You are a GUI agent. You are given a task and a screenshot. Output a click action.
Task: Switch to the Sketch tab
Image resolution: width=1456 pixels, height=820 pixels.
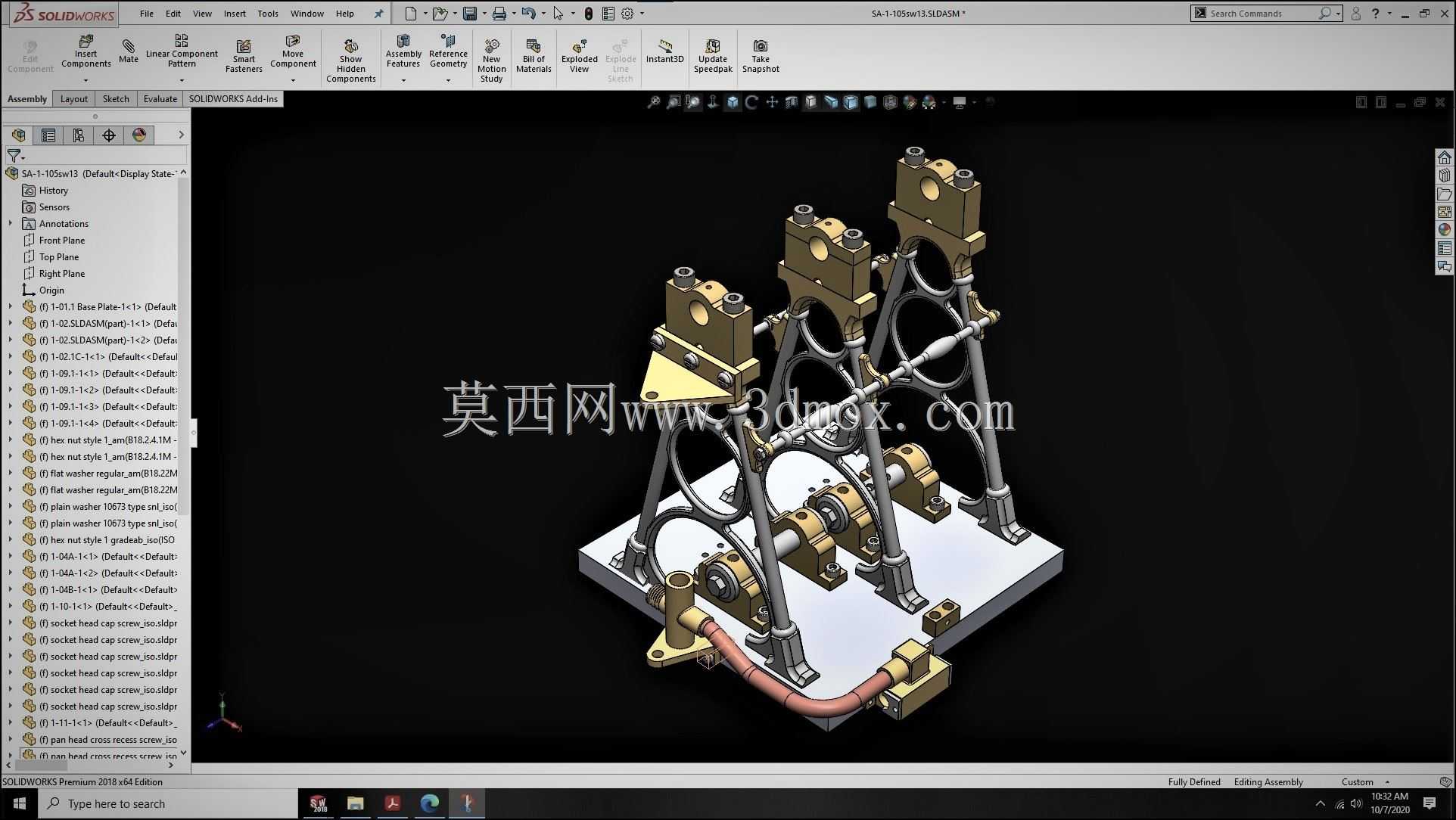click(x=116, y=99)
